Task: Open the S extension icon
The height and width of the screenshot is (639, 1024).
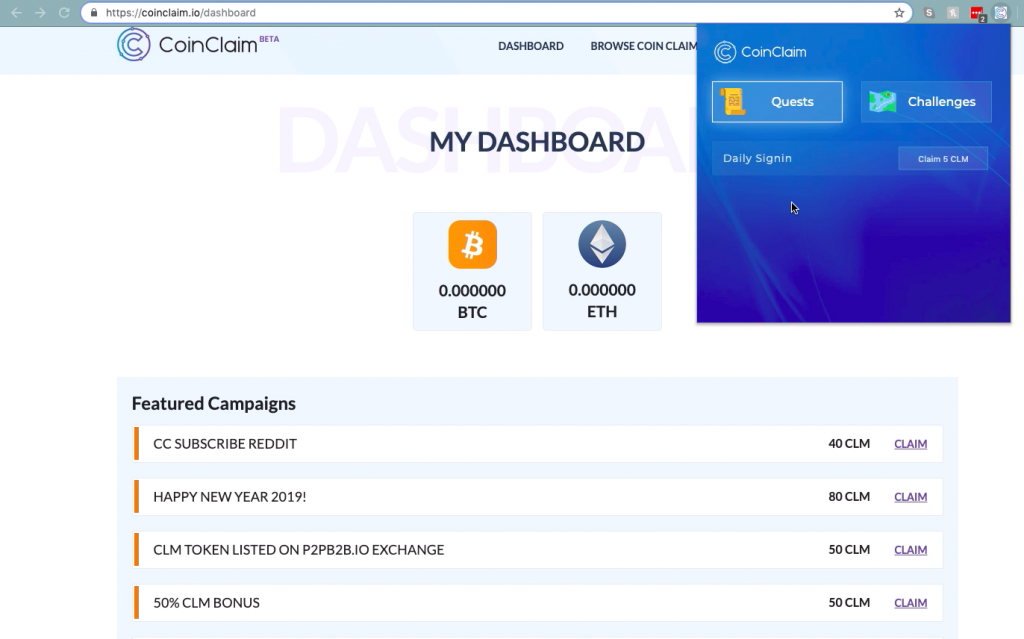Action: [x=929, y=12]
